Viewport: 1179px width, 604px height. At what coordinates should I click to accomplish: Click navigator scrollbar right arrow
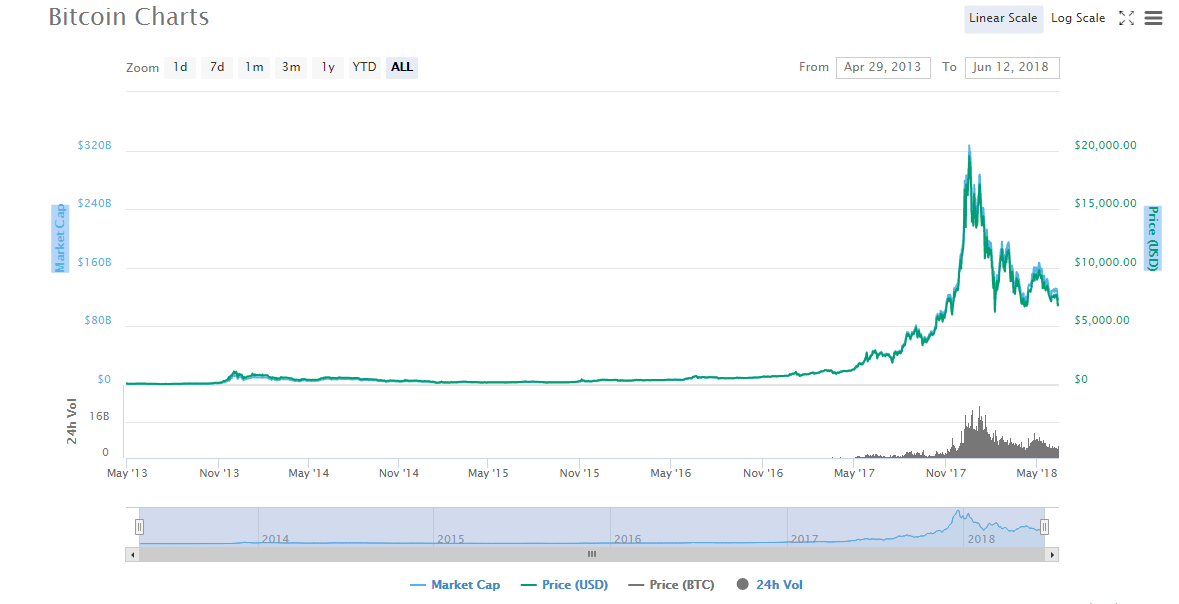coord(1052,554)
